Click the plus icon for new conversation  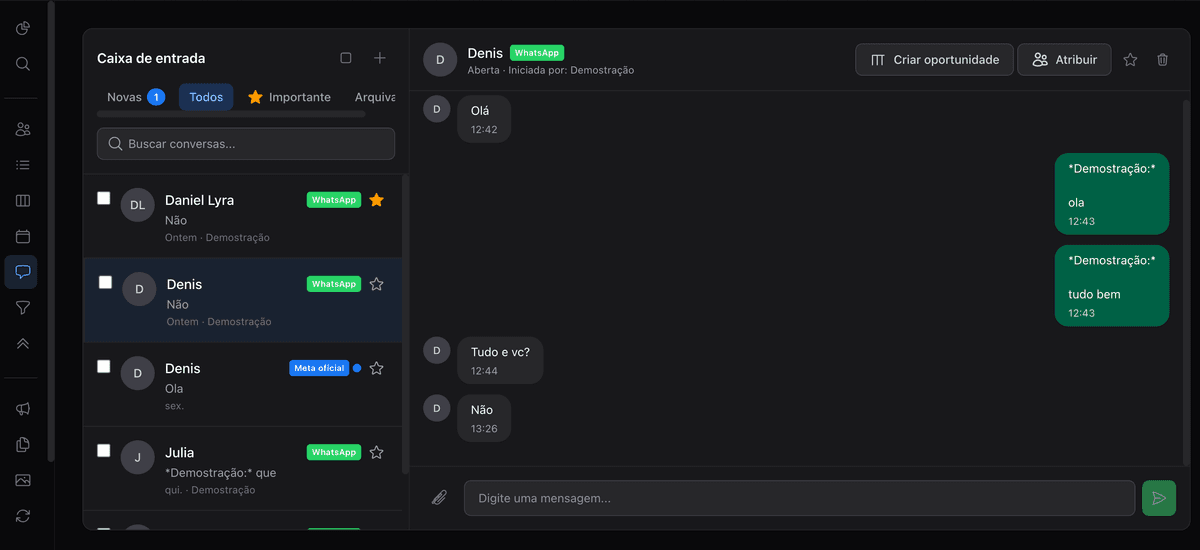point(380,58)
